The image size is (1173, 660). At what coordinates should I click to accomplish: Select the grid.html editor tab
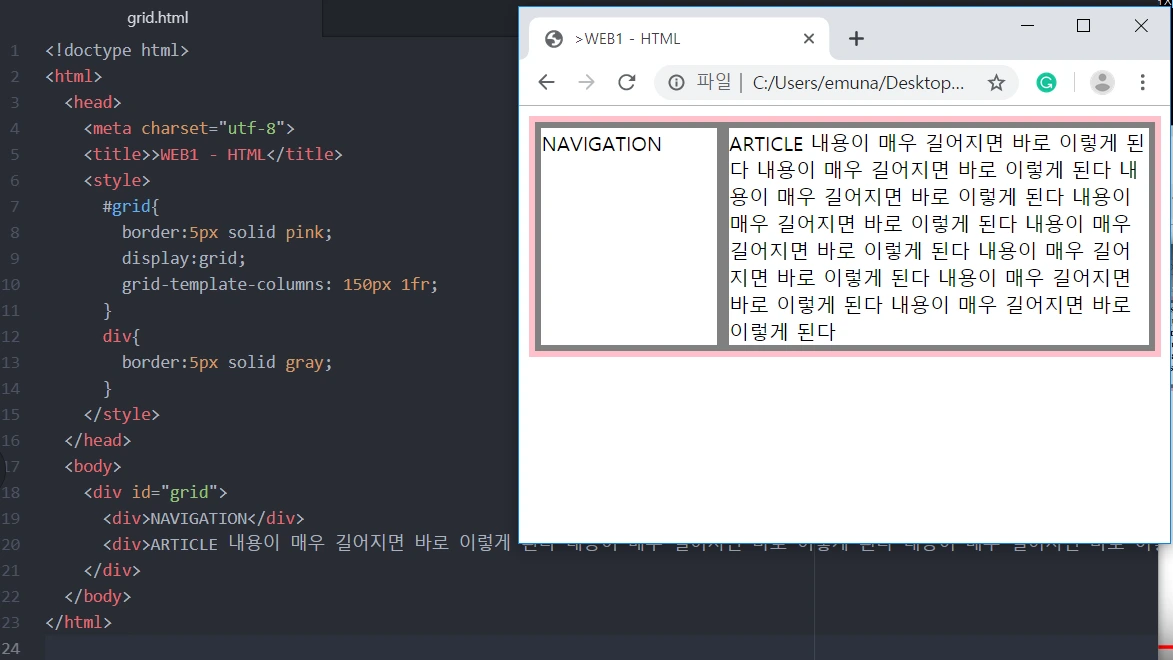tap(158, 17)
